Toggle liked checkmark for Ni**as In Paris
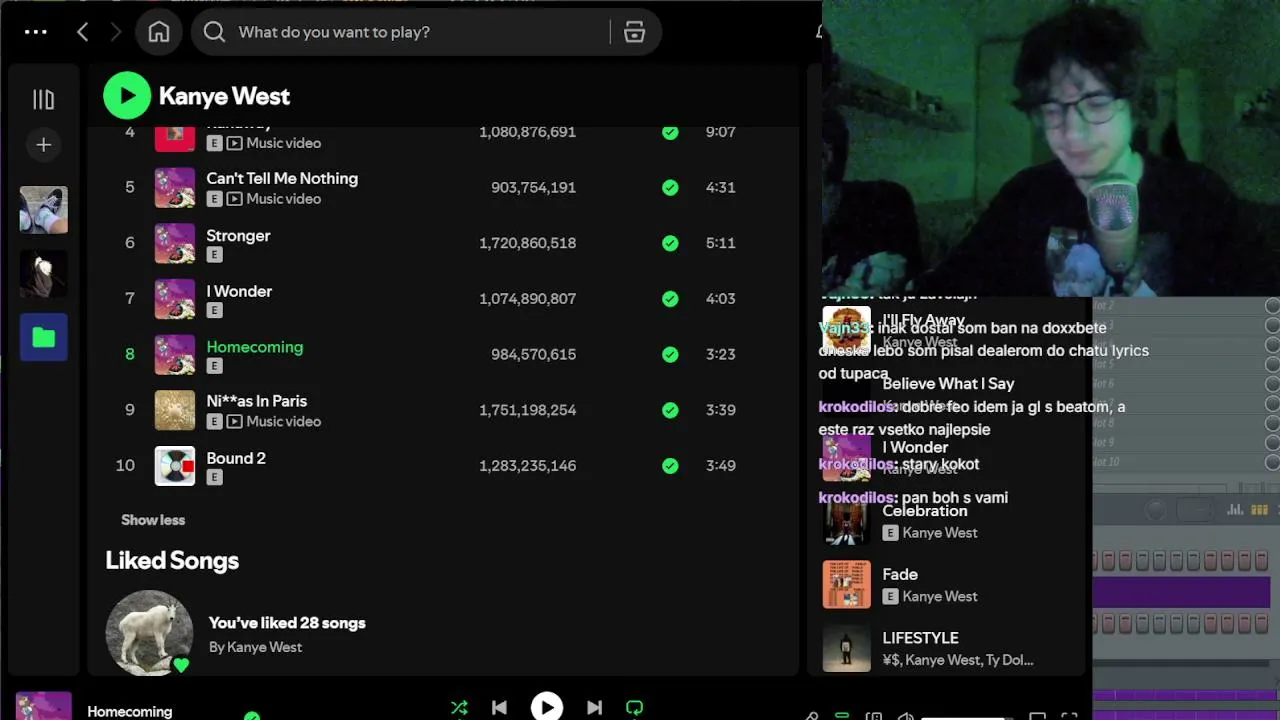The image size is (1280, 720). (670, 410)
